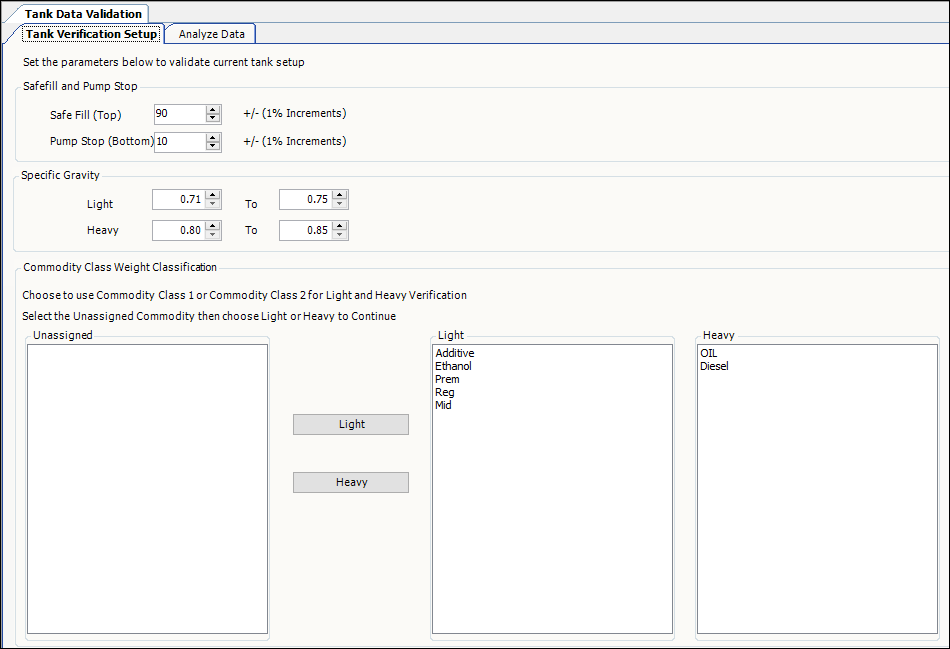Click the Light assignment button
950x649 pixels.
point(350,424)
